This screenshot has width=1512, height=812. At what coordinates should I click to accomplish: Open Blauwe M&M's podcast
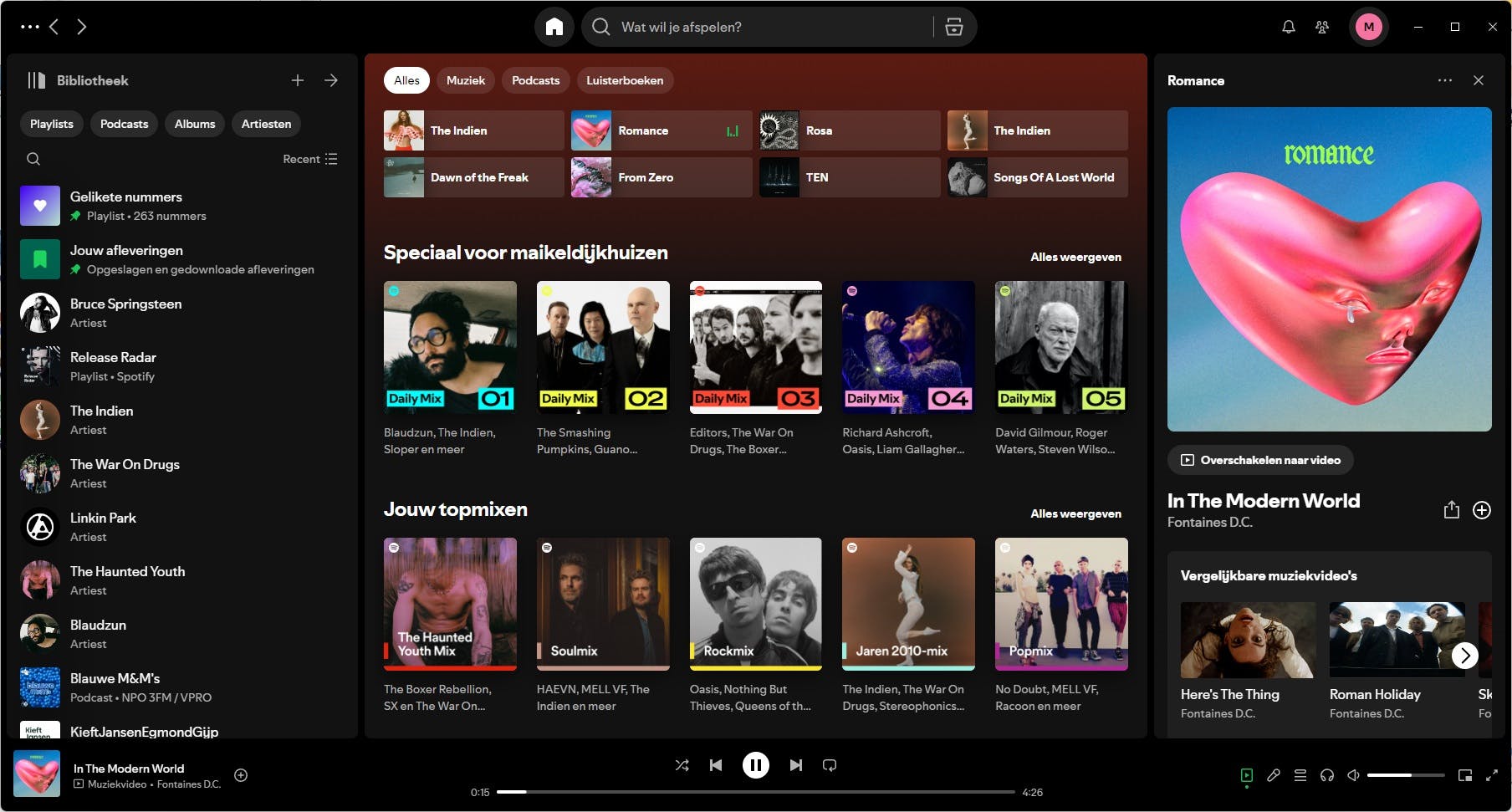point(182,687)
